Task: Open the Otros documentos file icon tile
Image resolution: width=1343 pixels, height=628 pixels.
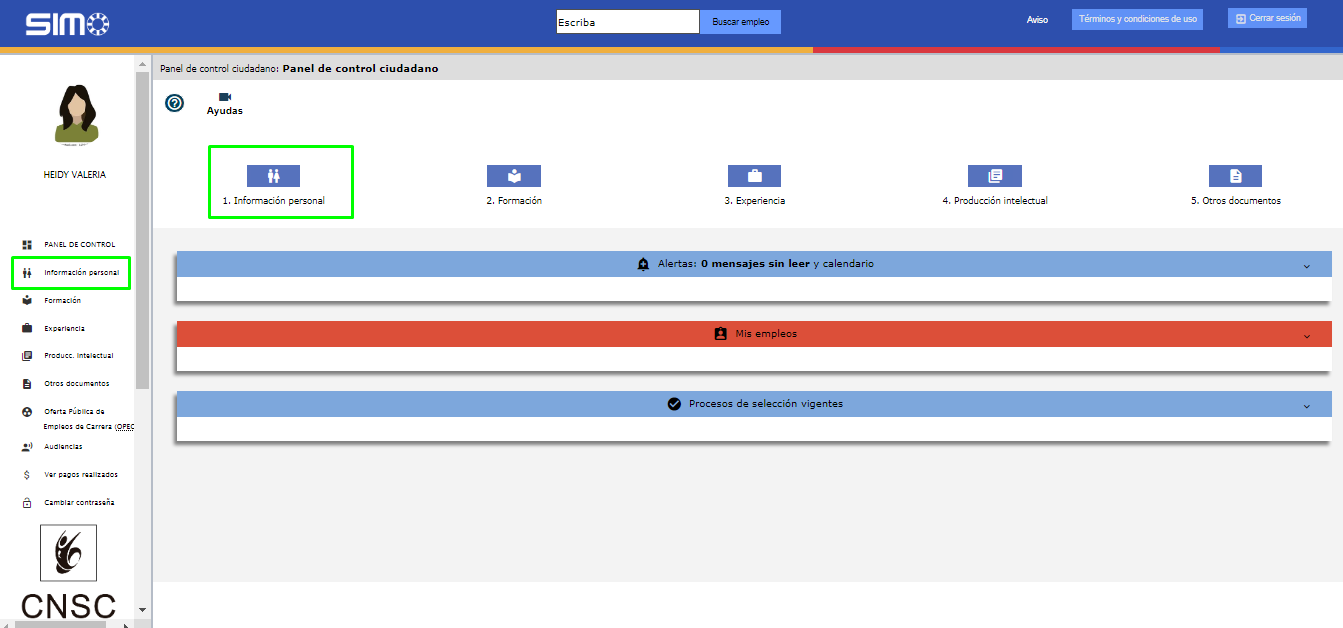Action: pyautogui.click(x=1235, y=176)
